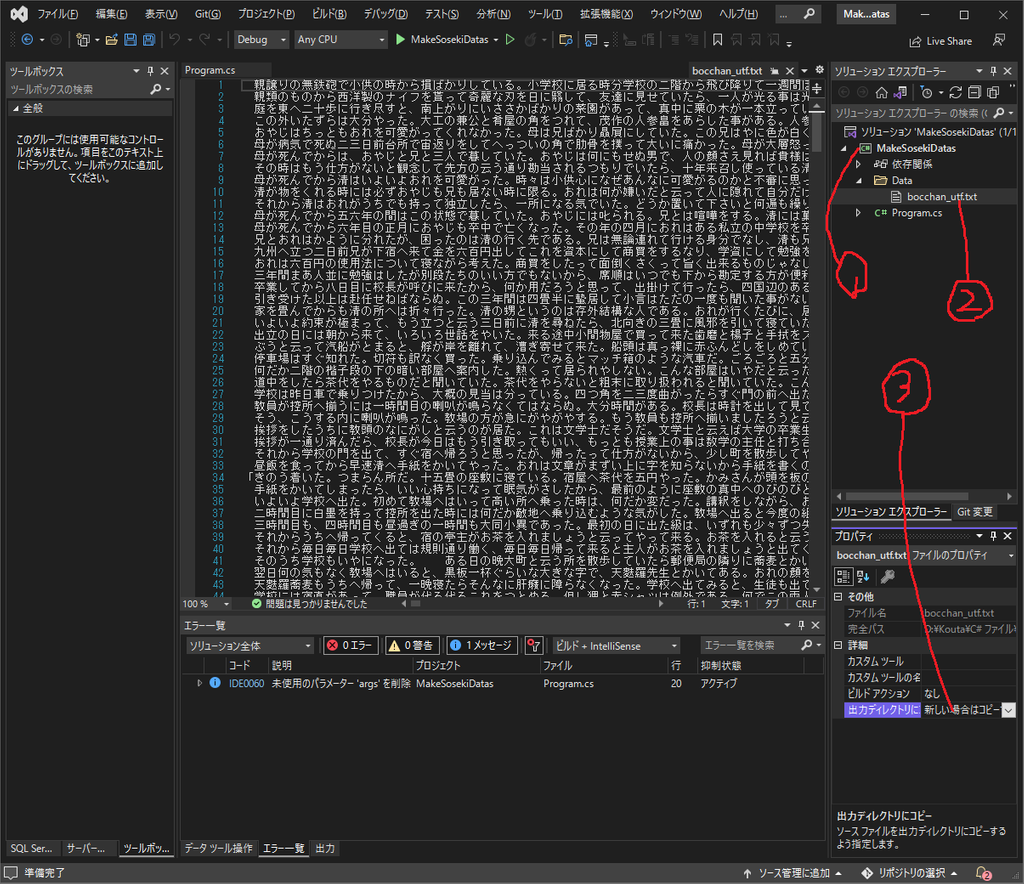
Task: Click the notification bell in the status bar
Action: [984, 873]
